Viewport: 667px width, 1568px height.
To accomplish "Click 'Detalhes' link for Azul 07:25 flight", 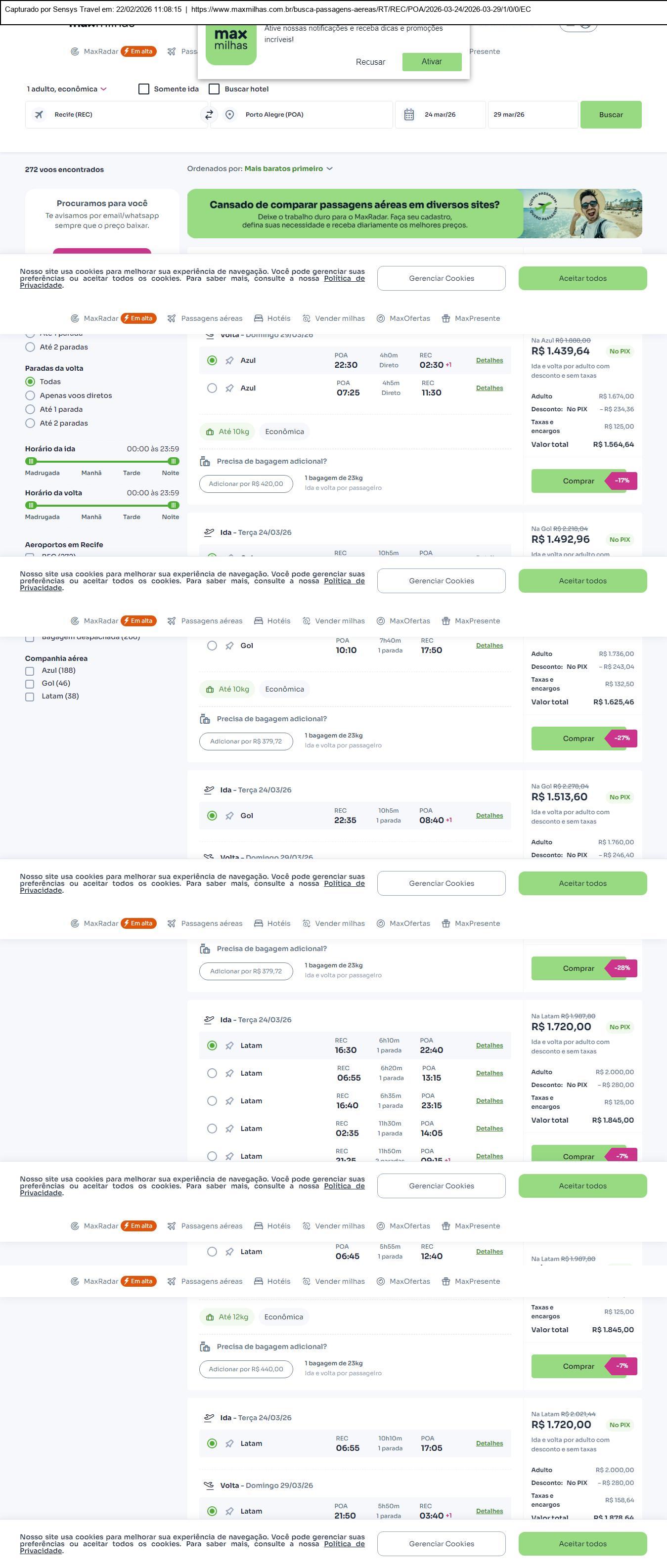I will point(489,388).
